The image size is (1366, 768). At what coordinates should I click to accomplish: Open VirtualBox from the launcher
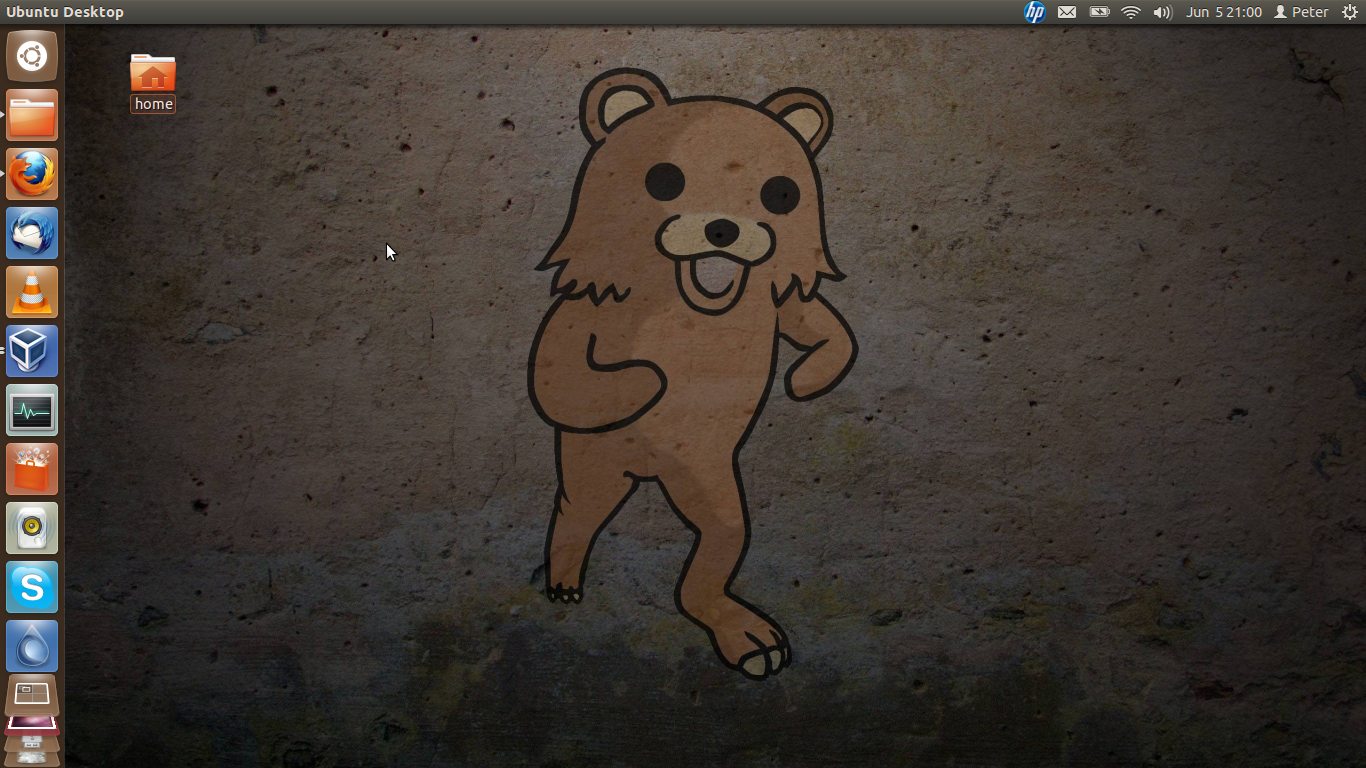pos(32,351)
